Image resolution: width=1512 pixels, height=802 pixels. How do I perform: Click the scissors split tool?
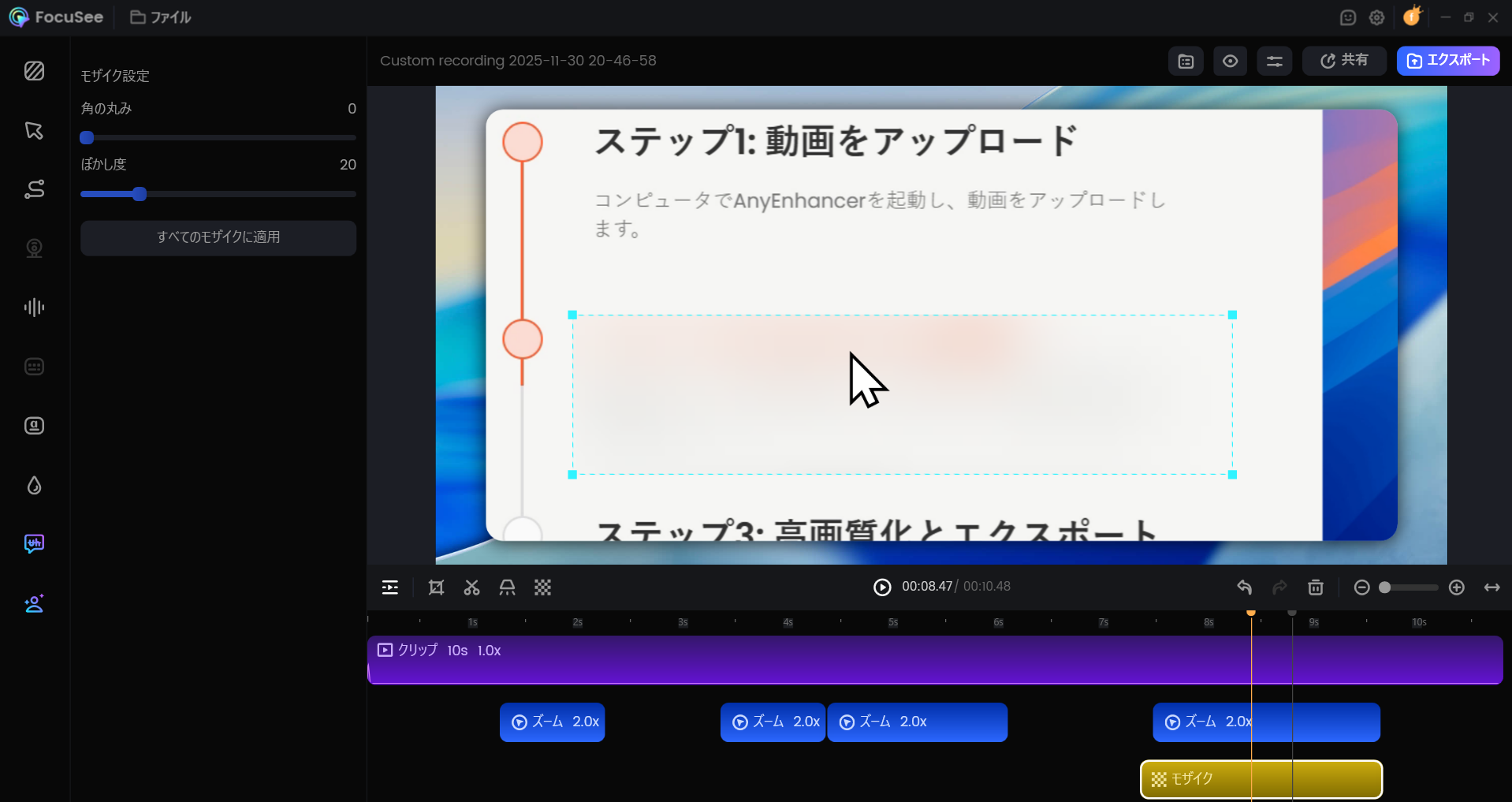471,588
